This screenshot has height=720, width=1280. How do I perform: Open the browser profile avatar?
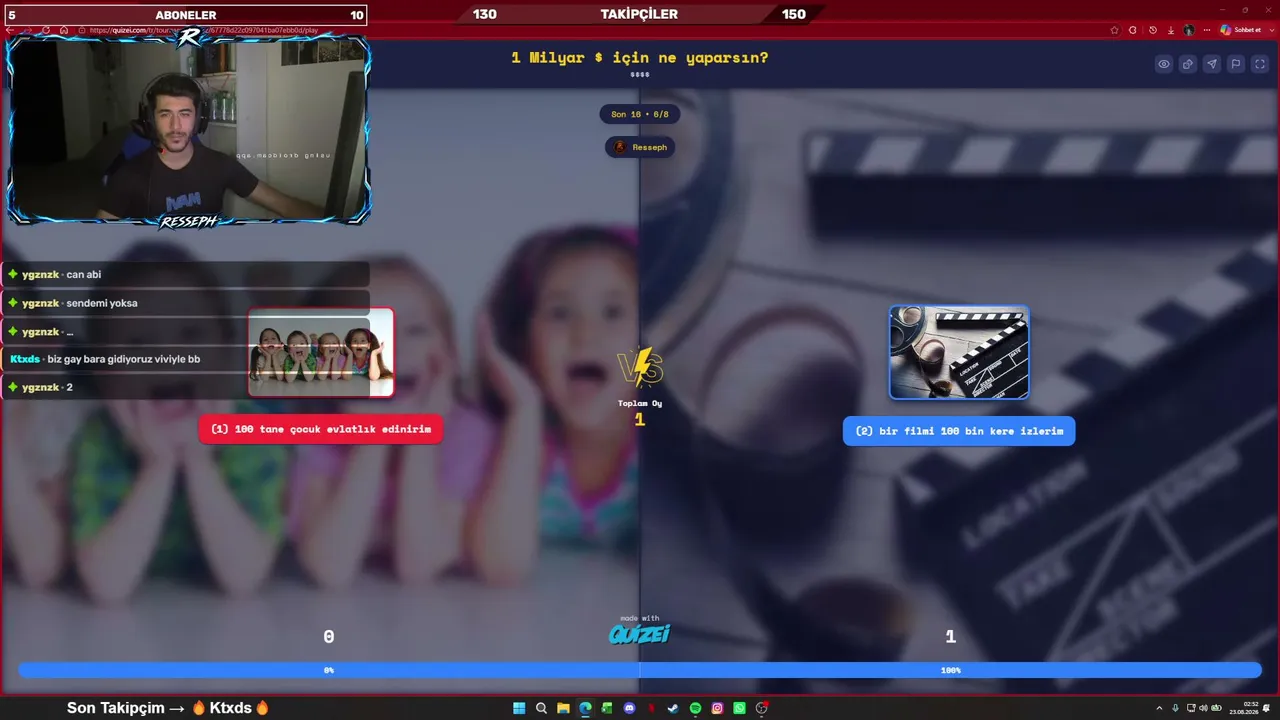1189,30
